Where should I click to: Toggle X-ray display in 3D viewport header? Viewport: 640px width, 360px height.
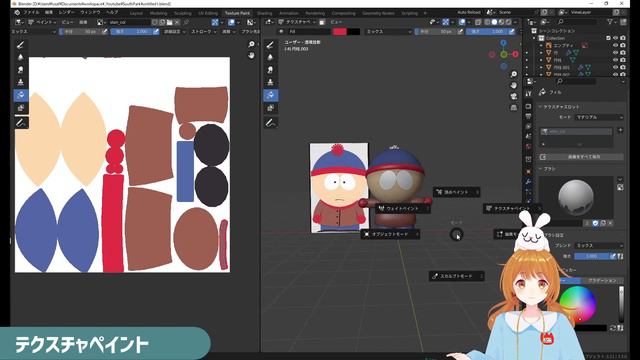pyautogui.click(x=478, y=22)
